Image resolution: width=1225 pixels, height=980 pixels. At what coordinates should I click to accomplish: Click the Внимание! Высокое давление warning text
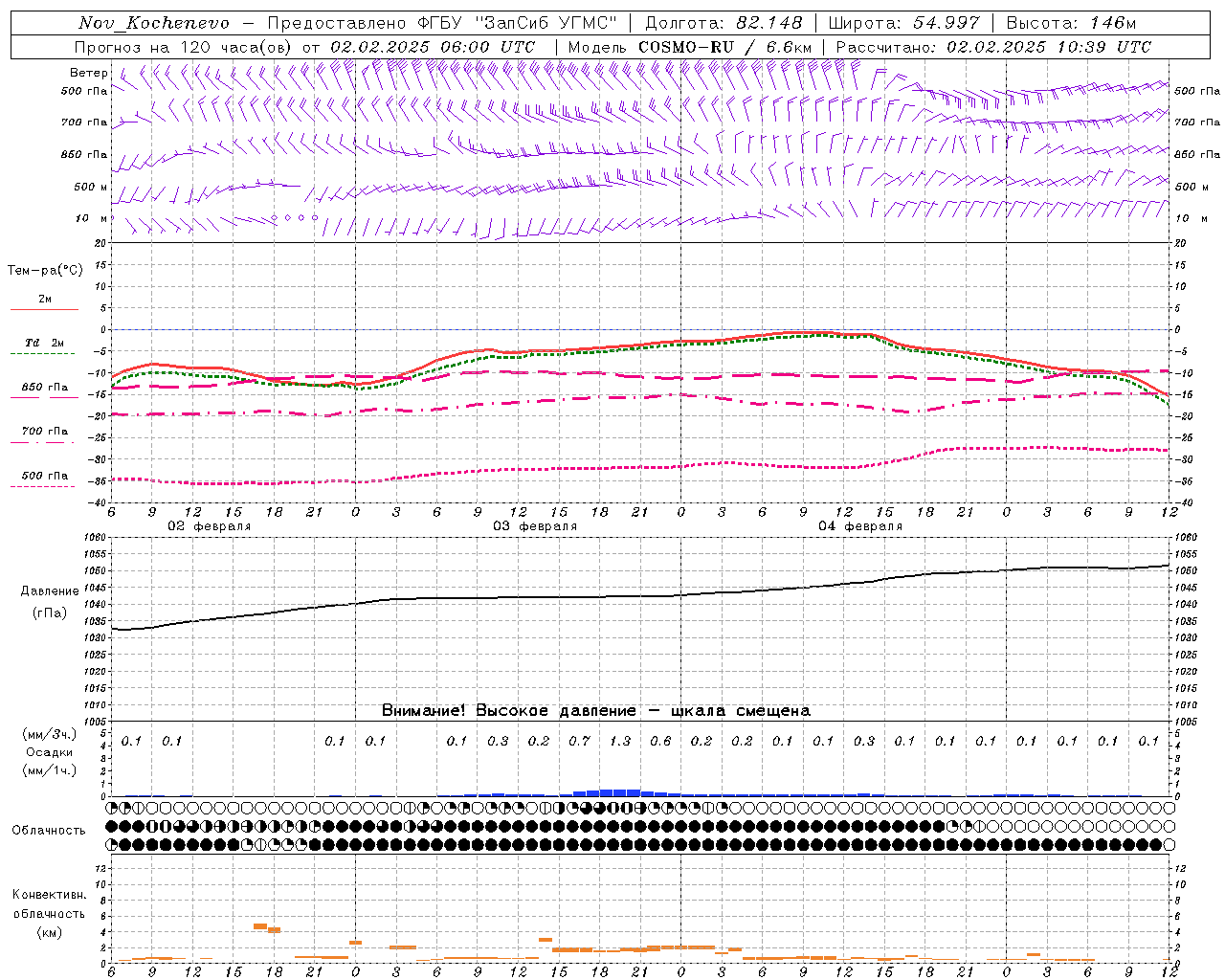pyautogui.click(x=595, y=711)
